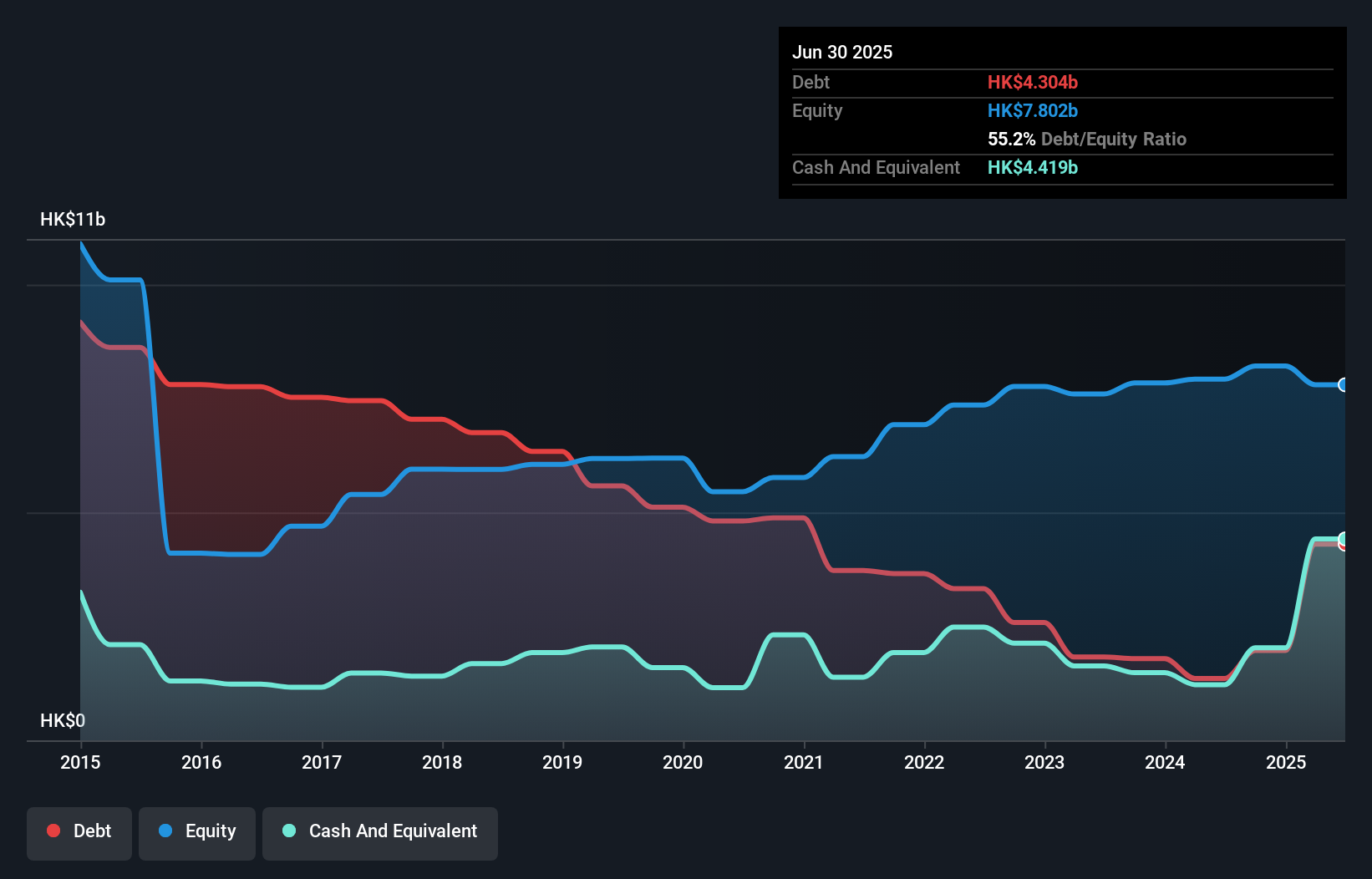
Task: Toggle the Cash And Equivalent series visibility
Action: (x=380, y=832)
